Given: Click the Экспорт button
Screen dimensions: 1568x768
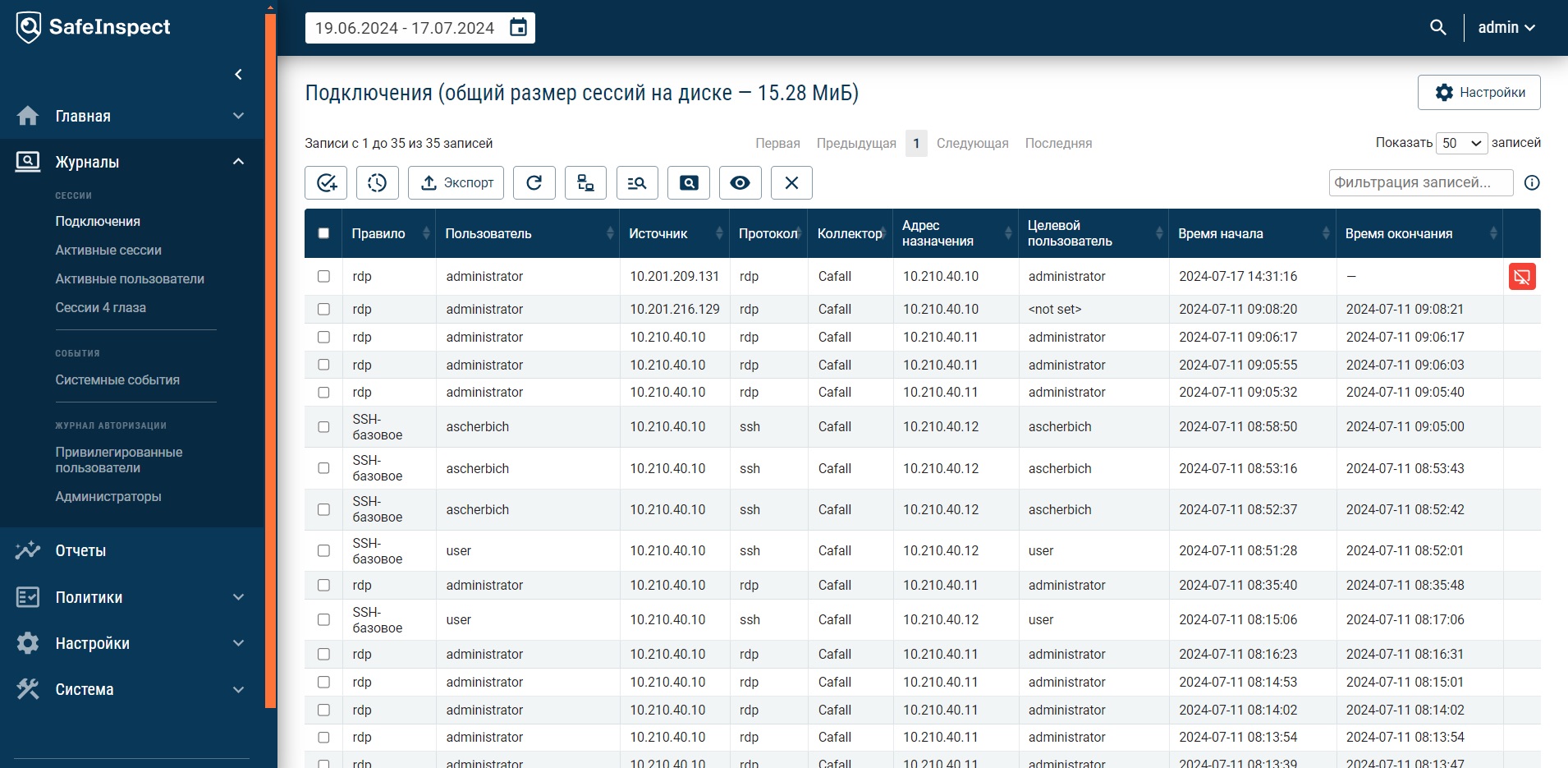Looking at the screenshot, I should (456, 182).
